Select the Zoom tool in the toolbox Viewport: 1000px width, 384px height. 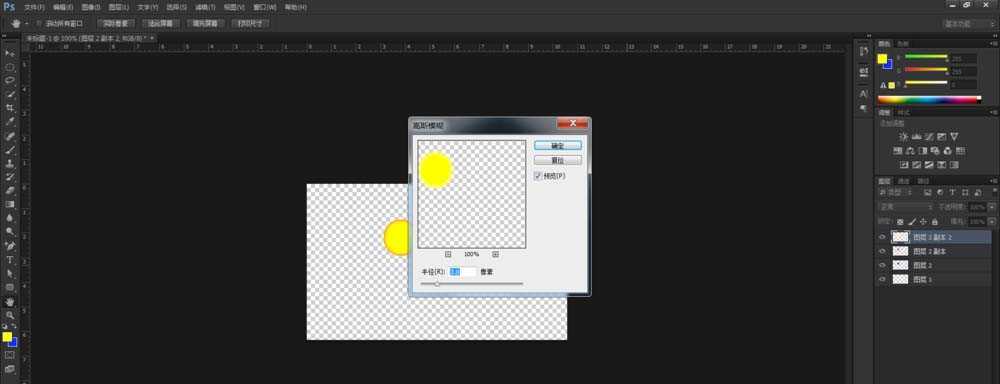pyautogui.click(x=10, y=315)
